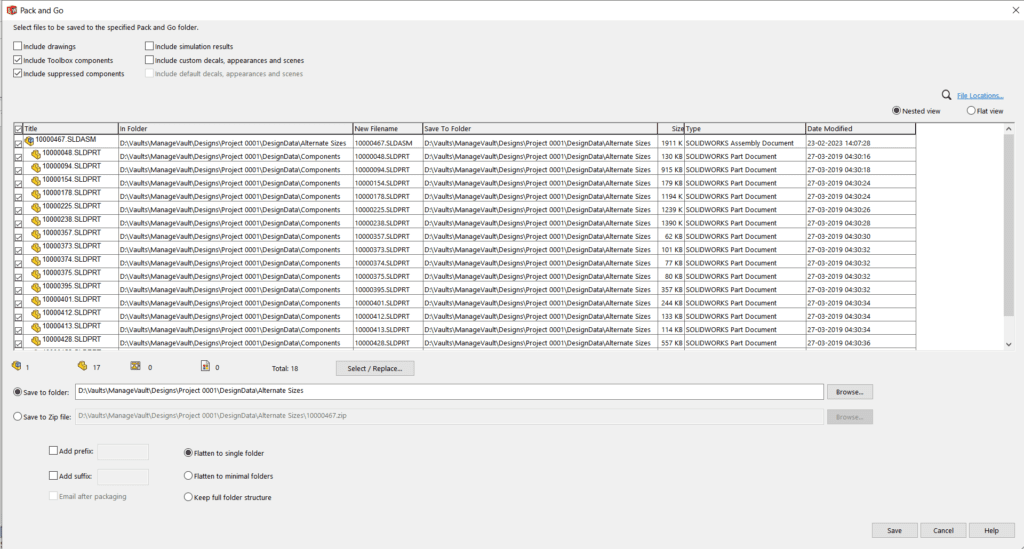This screenshot has height=549, width=1024.
Task: Click the part icon beside 10000225.SLDPRT
Action: point(36,207)
